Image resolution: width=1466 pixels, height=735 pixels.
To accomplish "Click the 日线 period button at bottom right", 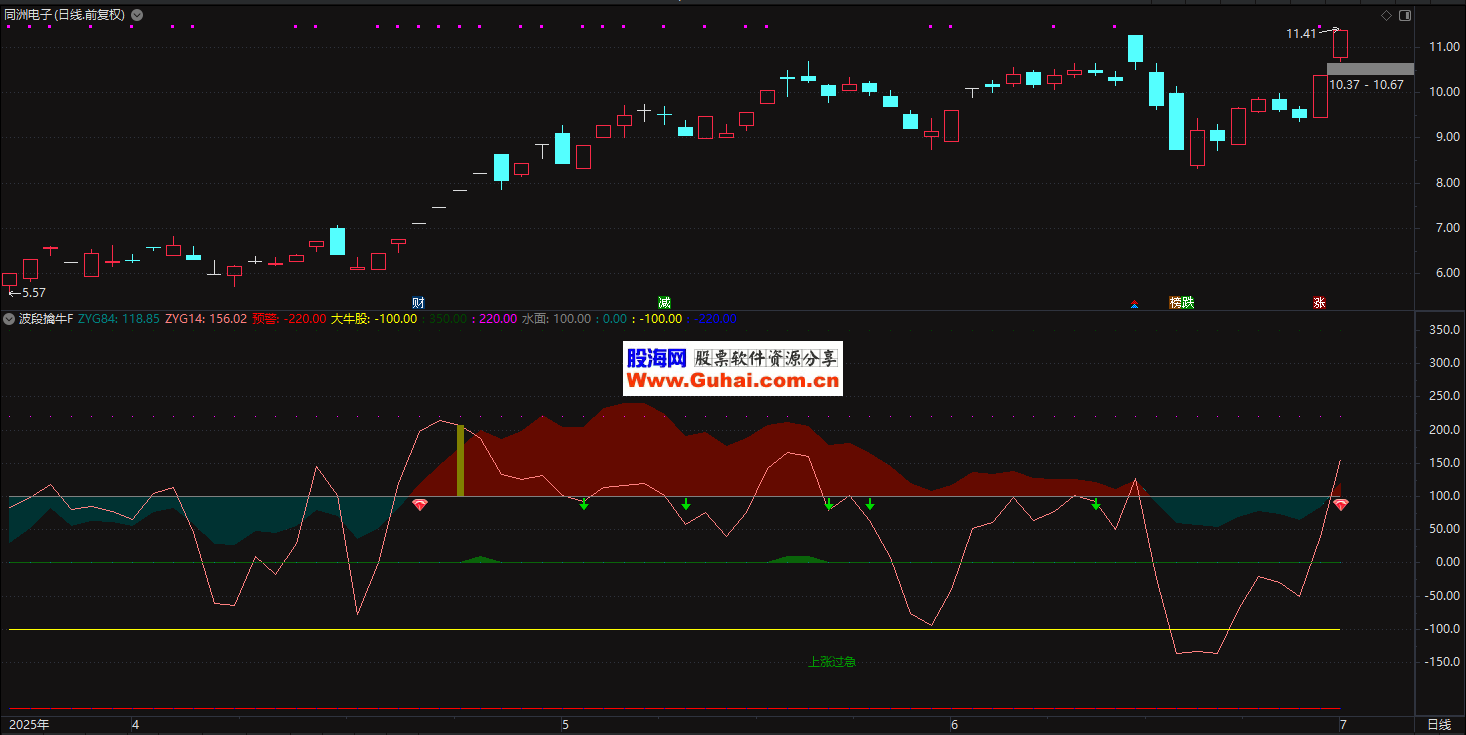I will (x=1439, y=725).
